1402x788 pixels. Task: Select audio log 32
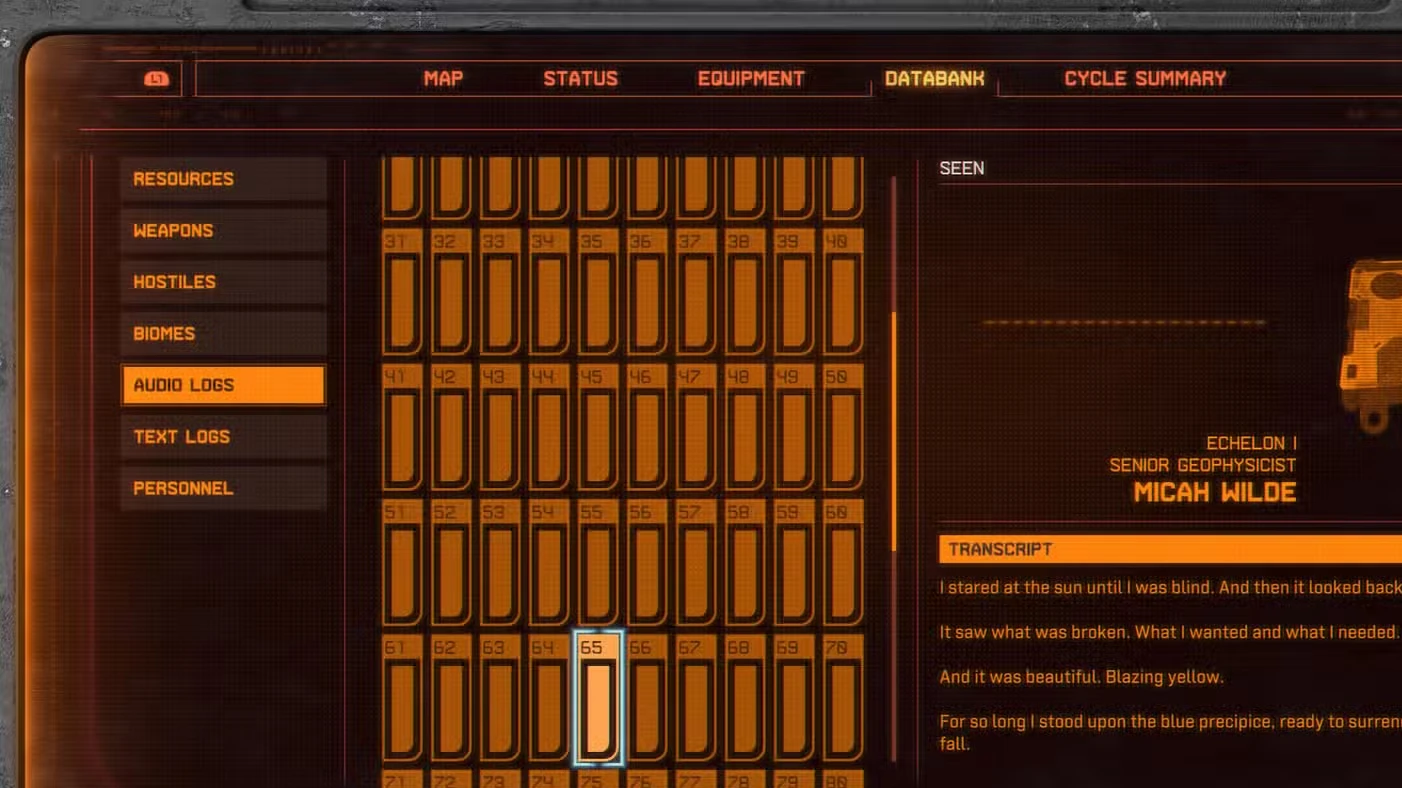pos(450,292)
